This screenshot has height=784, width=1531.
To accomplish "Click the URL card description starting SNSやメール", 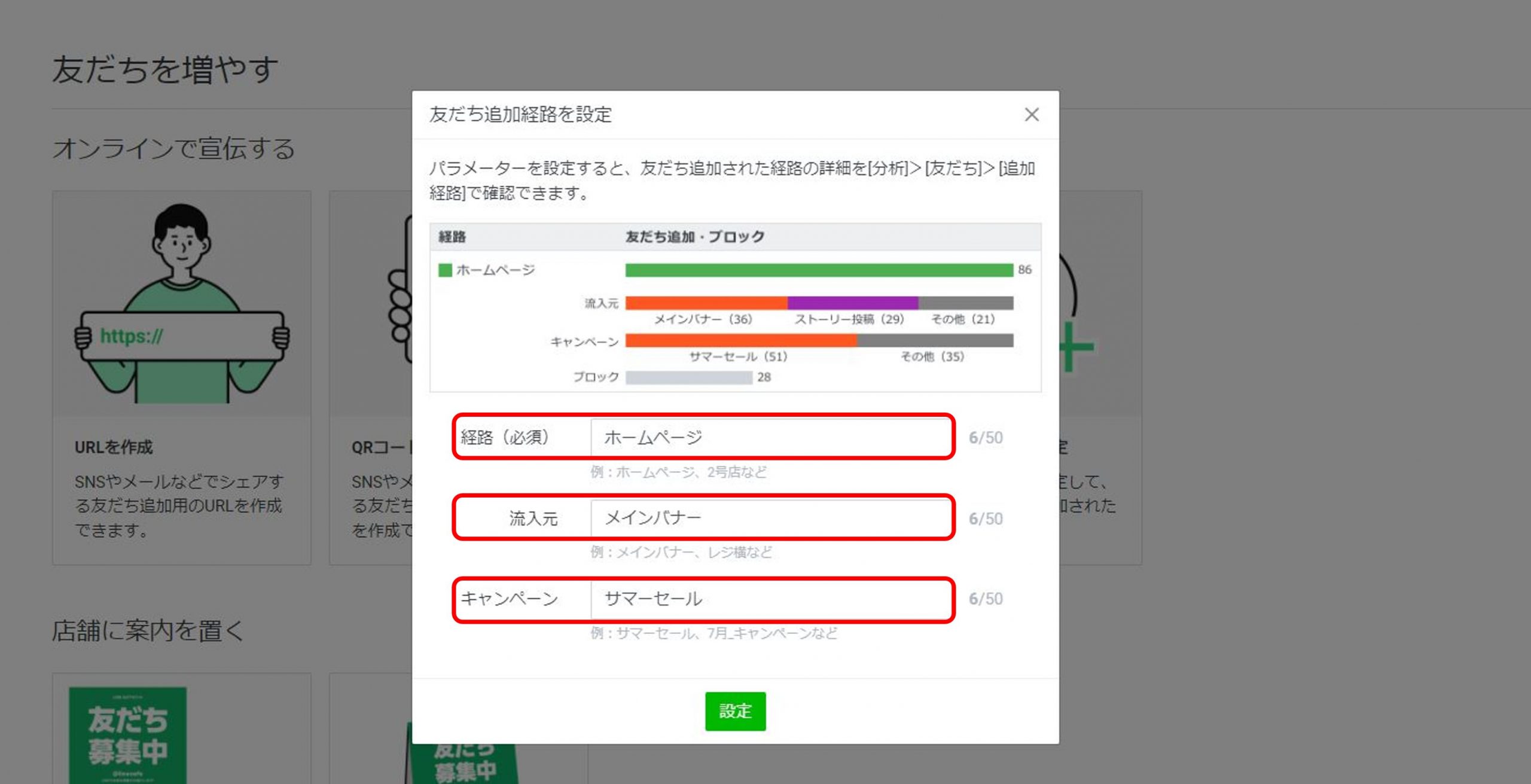I will [179, 506].
